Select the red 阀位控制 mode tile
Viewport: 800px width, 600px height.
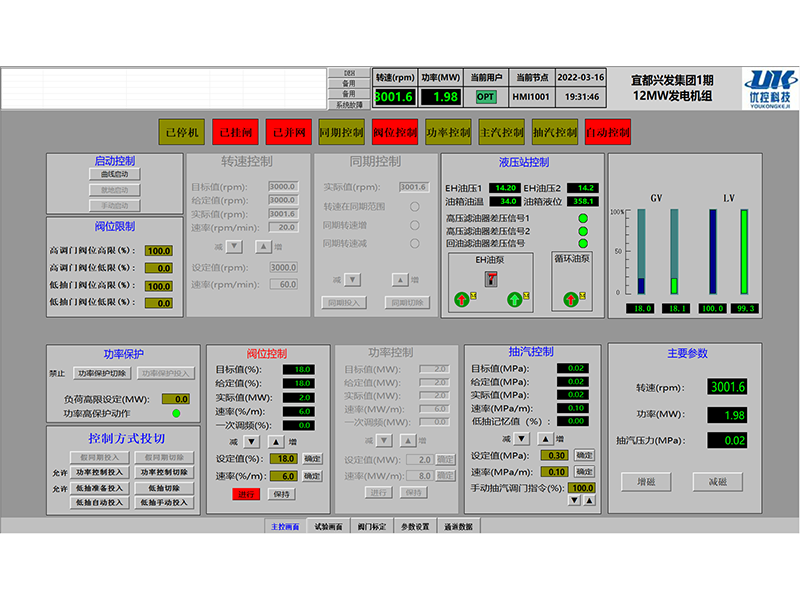395,132
